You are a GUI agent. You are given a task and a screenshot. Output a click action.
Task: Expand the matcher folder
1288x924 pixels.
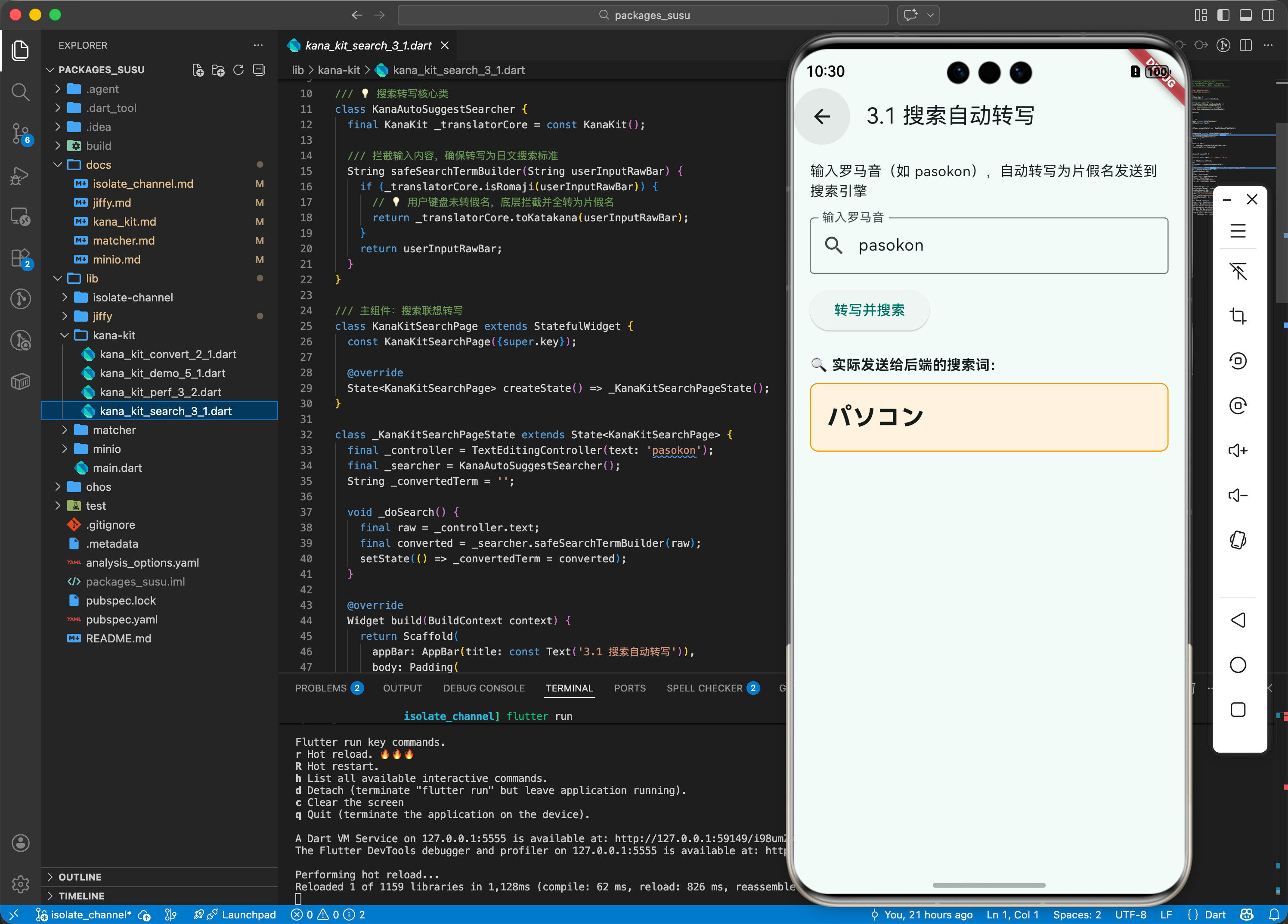click(x=114, y=430)
